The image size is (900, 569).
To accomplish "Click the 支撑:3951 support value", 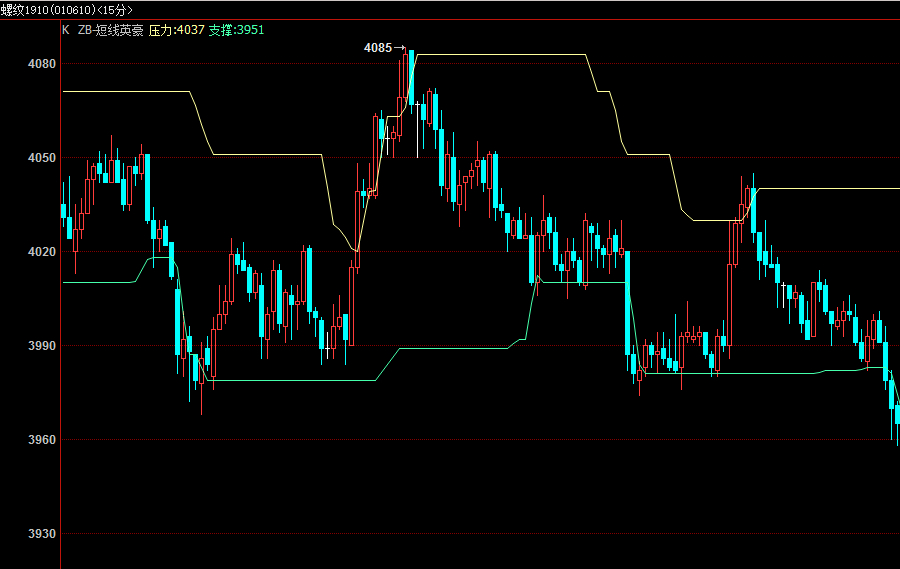I will pyautogui.click(x=236, y=30).
